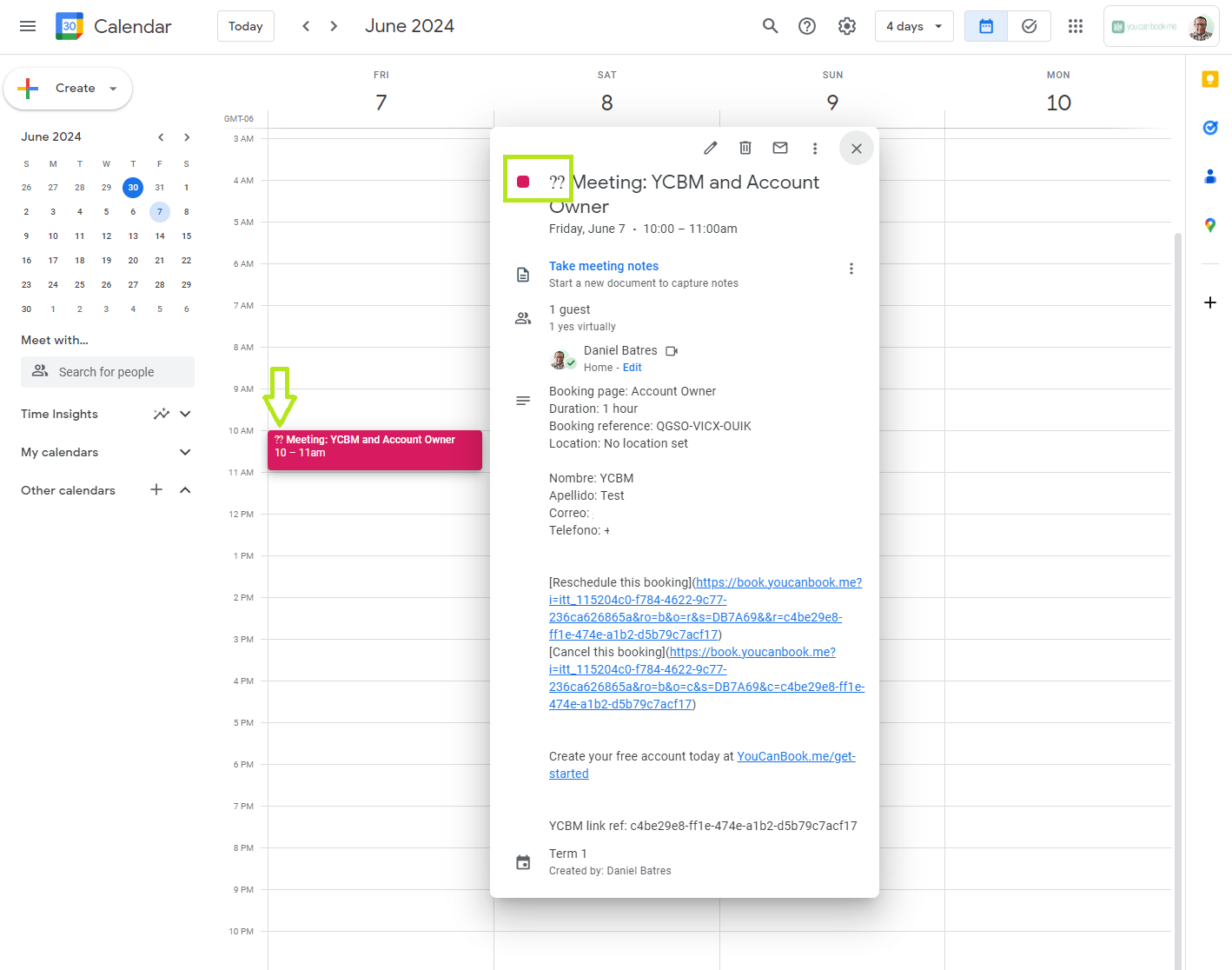Open the 4 days view dropdown
Image resolution: width=1232 pixels, height=970 pixels.
click(x=914, y=26)
